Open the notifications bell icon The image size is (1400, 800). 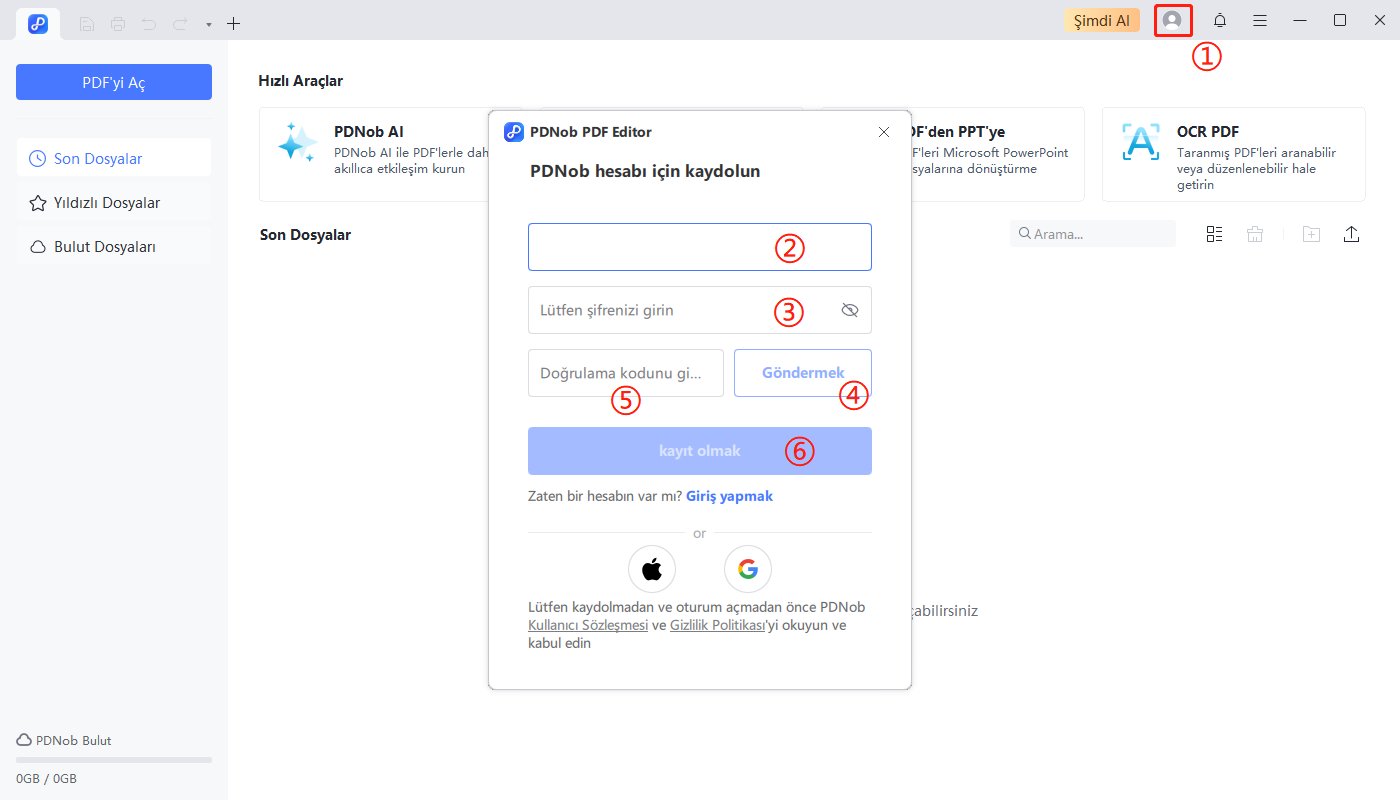pos(1220,21)
